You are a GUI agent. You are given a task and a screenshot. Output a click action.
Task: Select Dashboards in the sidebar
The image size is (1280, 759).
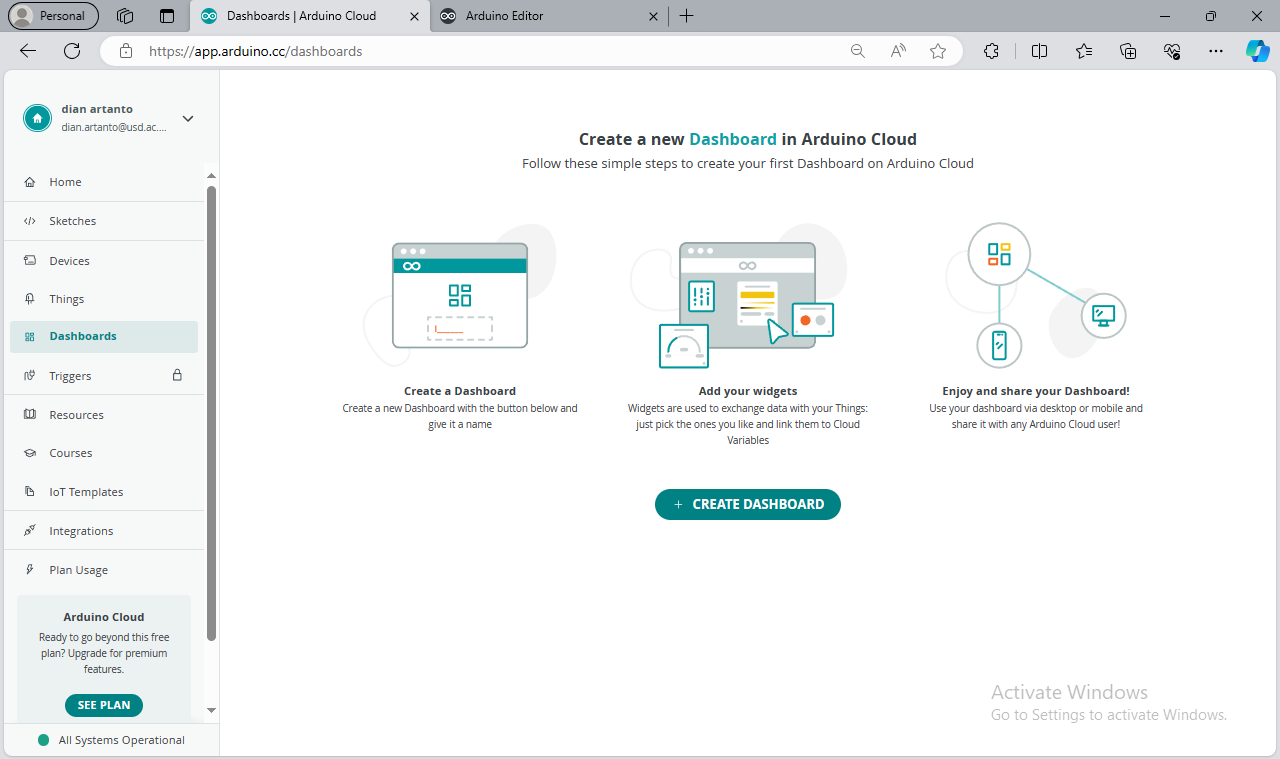tap(104, 337)
